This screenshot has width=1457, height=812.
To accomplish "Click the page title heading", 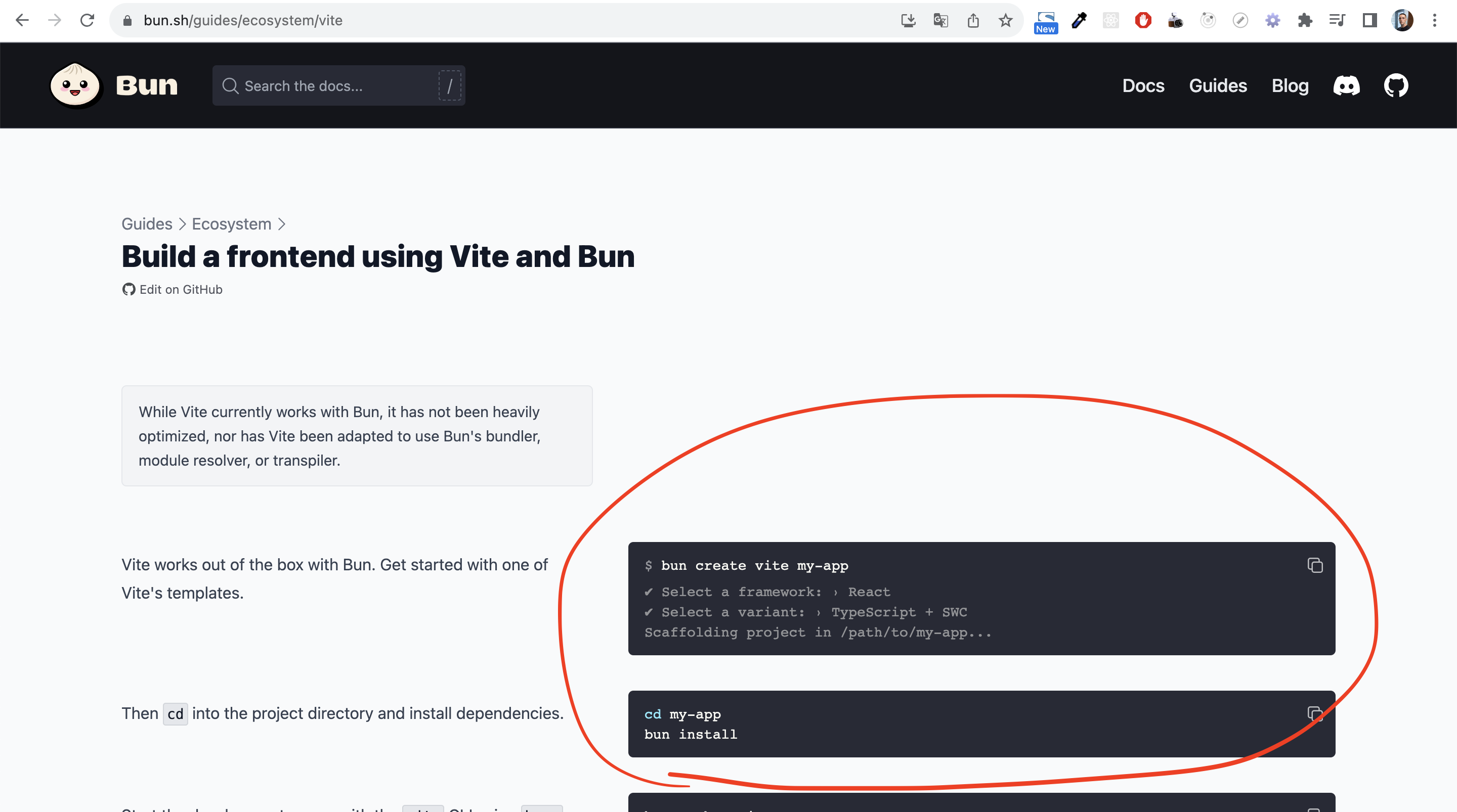I will tap(378, 256).
